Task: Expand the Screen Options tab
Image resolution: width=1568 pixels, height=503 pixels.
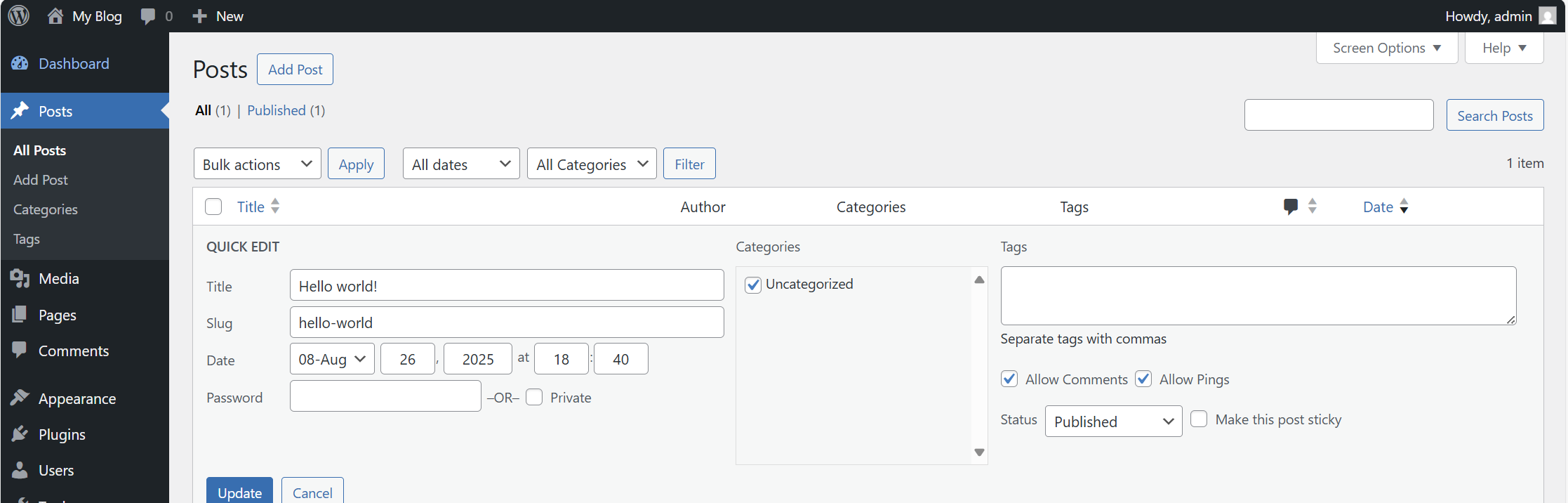Action: pos(1386,48)
